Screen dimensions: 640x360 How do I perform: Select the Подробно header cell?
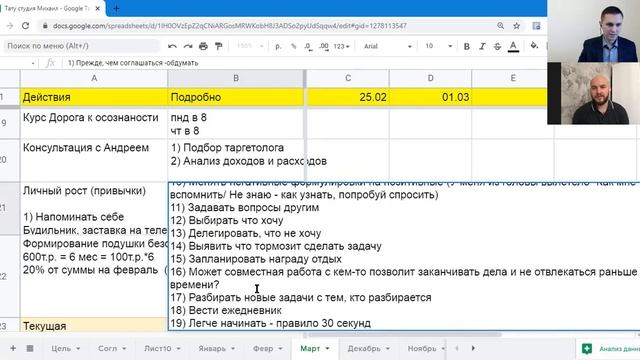[x=236, y=97]
